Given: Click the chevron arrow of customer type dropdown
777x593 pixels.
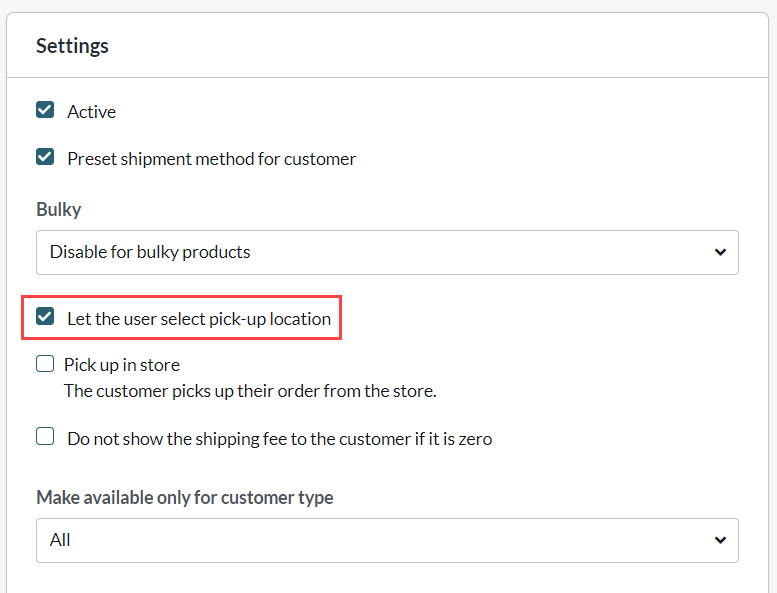Looking at the screenshot, I should [x=720, y=540].
